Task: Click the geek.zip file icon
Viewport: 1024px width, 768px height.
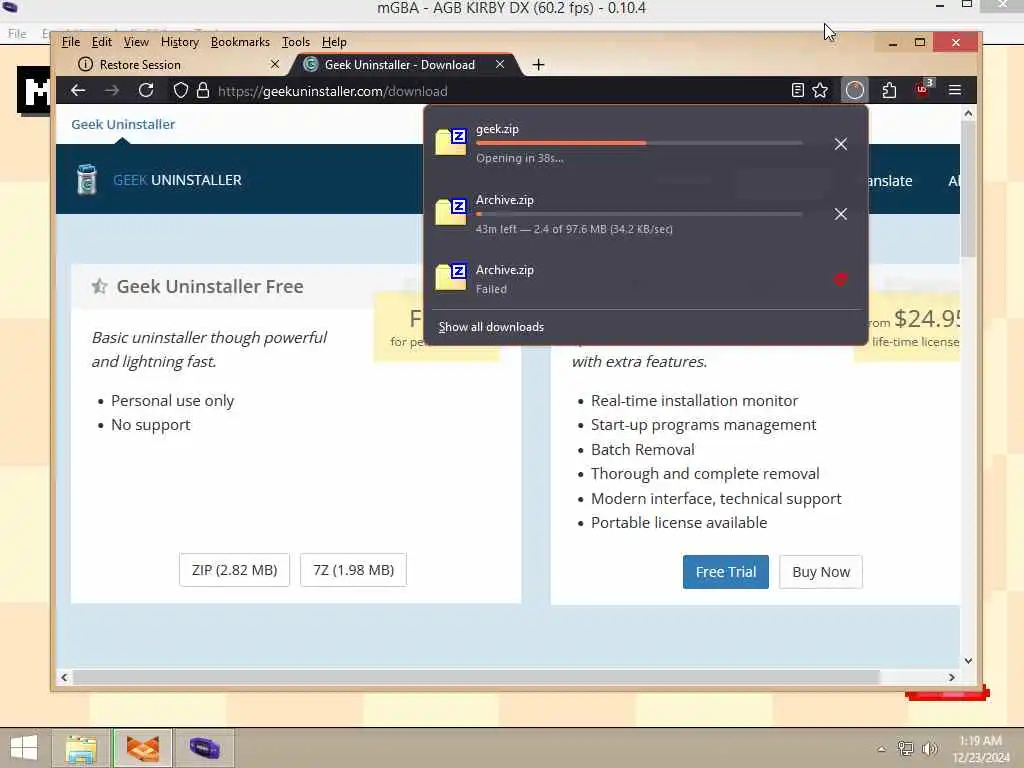Action: tap(451, 142)
